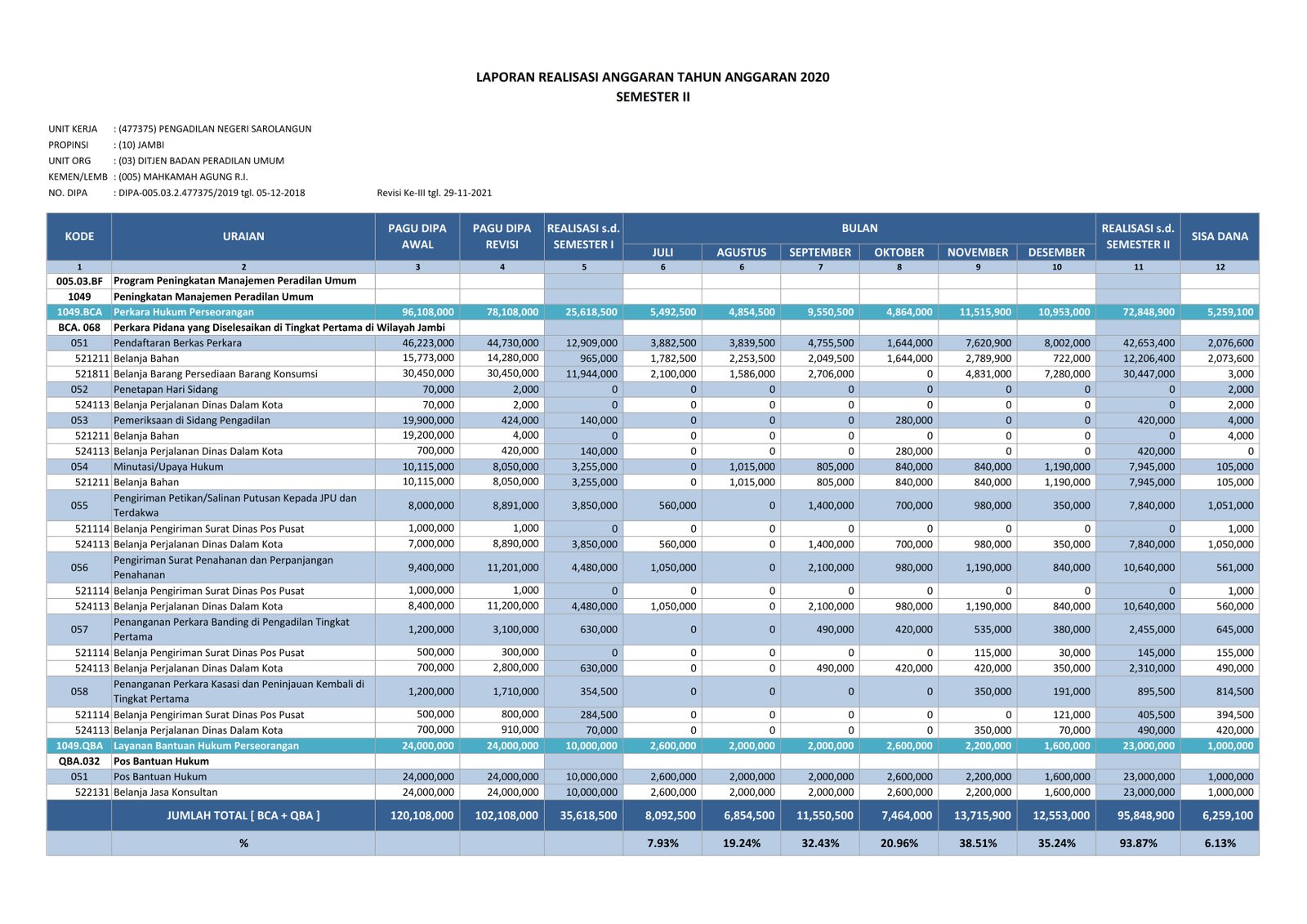Click the 'URAIAN' column header

point(243,236)
